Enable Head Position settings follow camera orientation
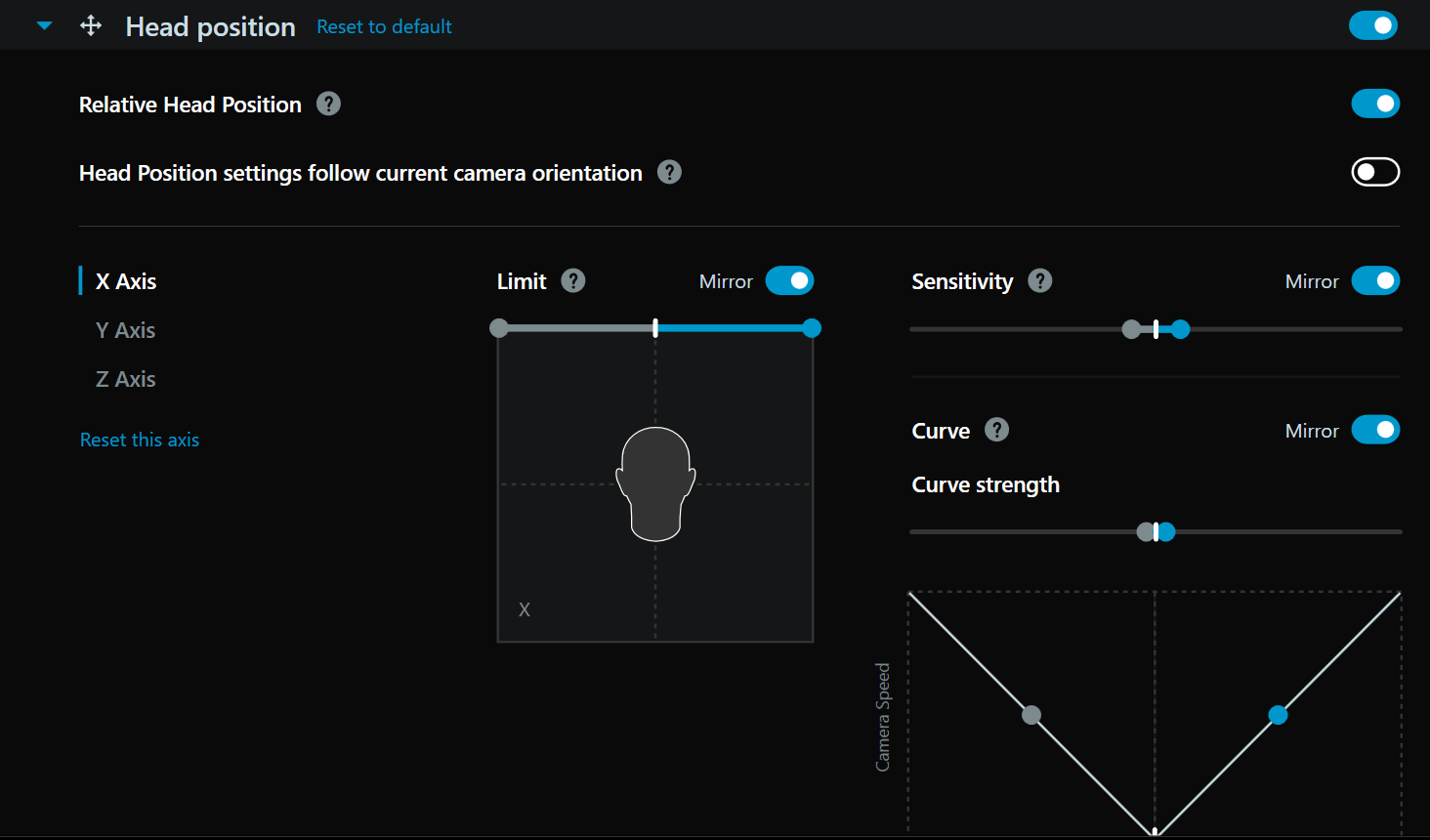Viewport: 1430px width, 840px height. (x=1375, y=172)
